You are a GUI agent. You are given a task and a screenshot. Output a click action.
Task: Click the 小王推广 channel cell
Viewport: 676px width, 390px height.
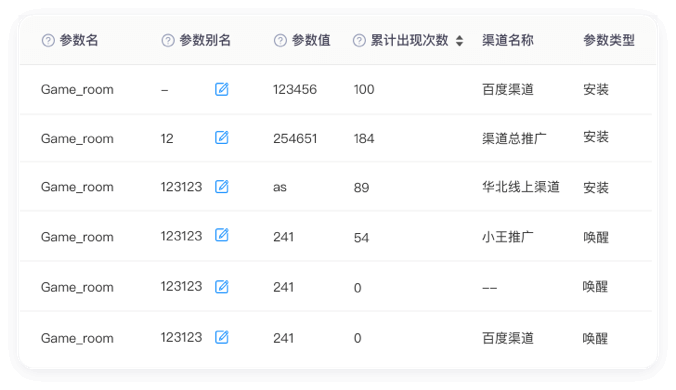(x=508, y=237)
